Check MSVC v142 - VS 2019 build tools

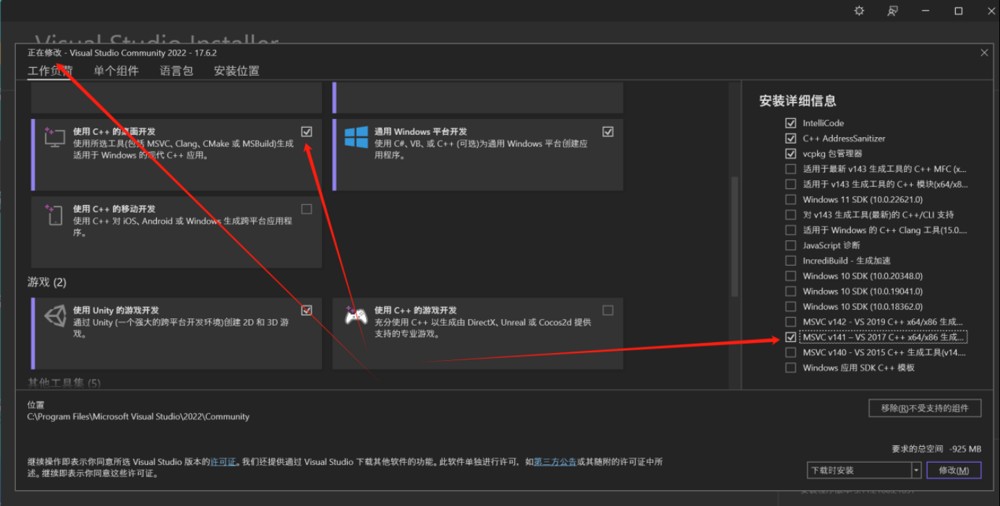791,322
